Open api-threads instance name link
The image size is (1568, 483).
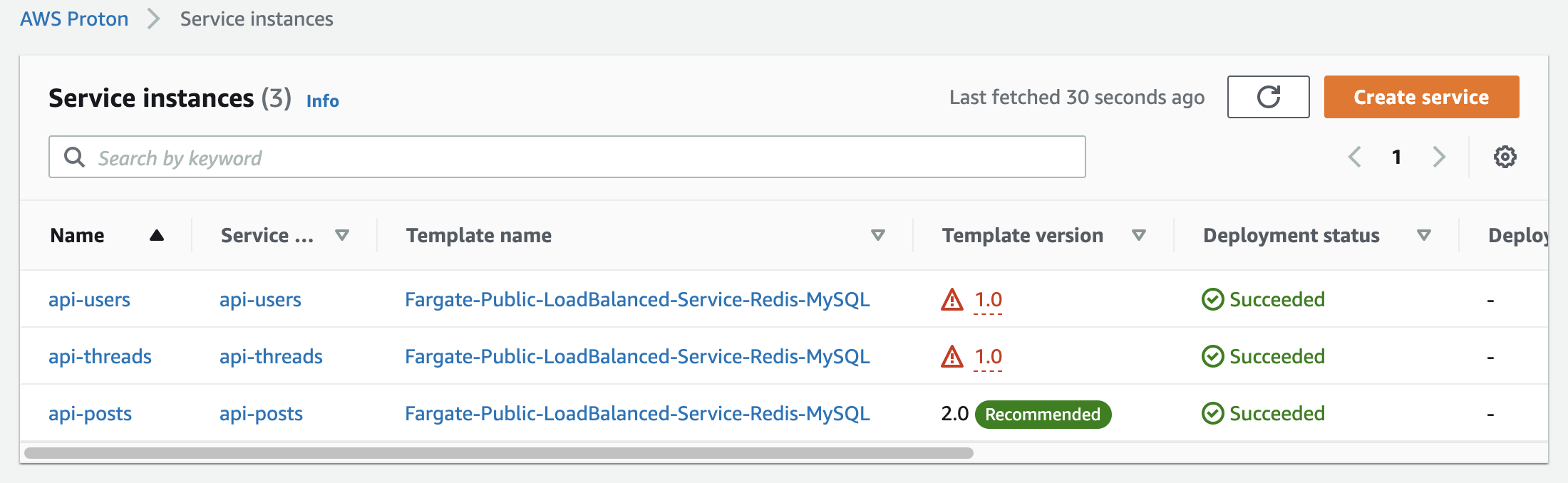coord(100,356)
